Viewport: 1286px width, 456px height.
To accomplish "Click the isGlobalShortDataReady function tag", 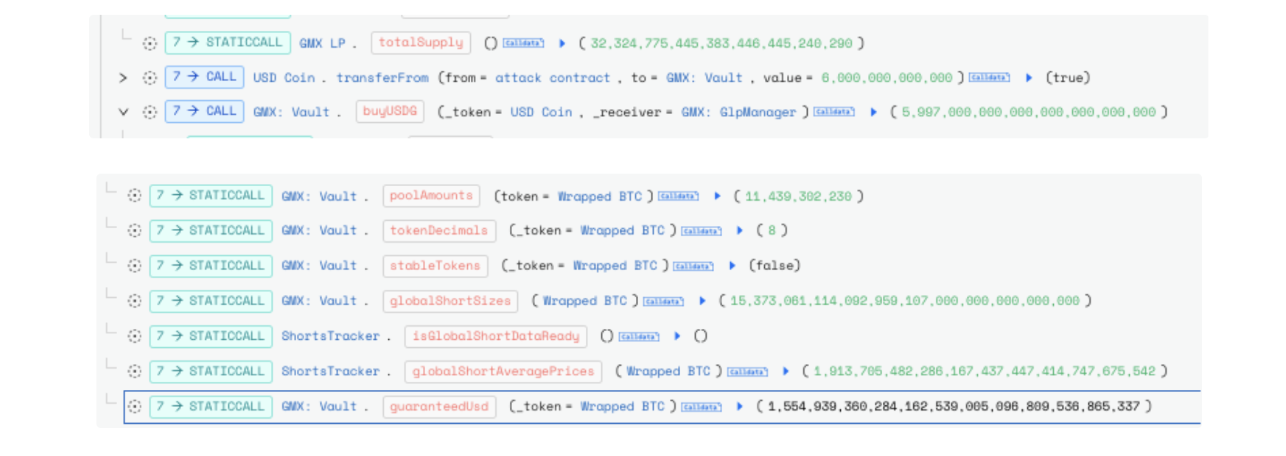I will click(x=496, y=336).
